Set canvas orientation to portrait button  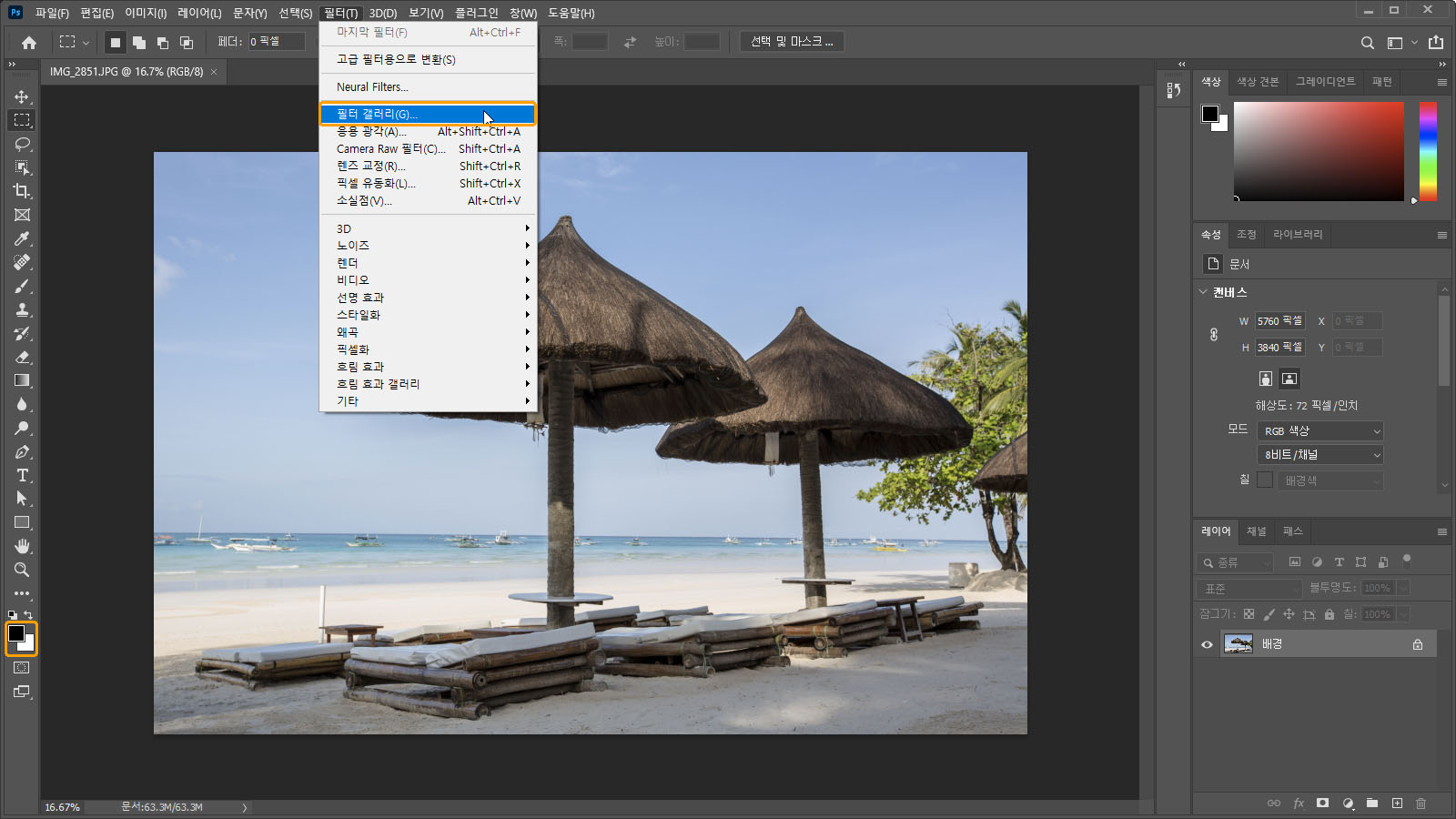1265,379
